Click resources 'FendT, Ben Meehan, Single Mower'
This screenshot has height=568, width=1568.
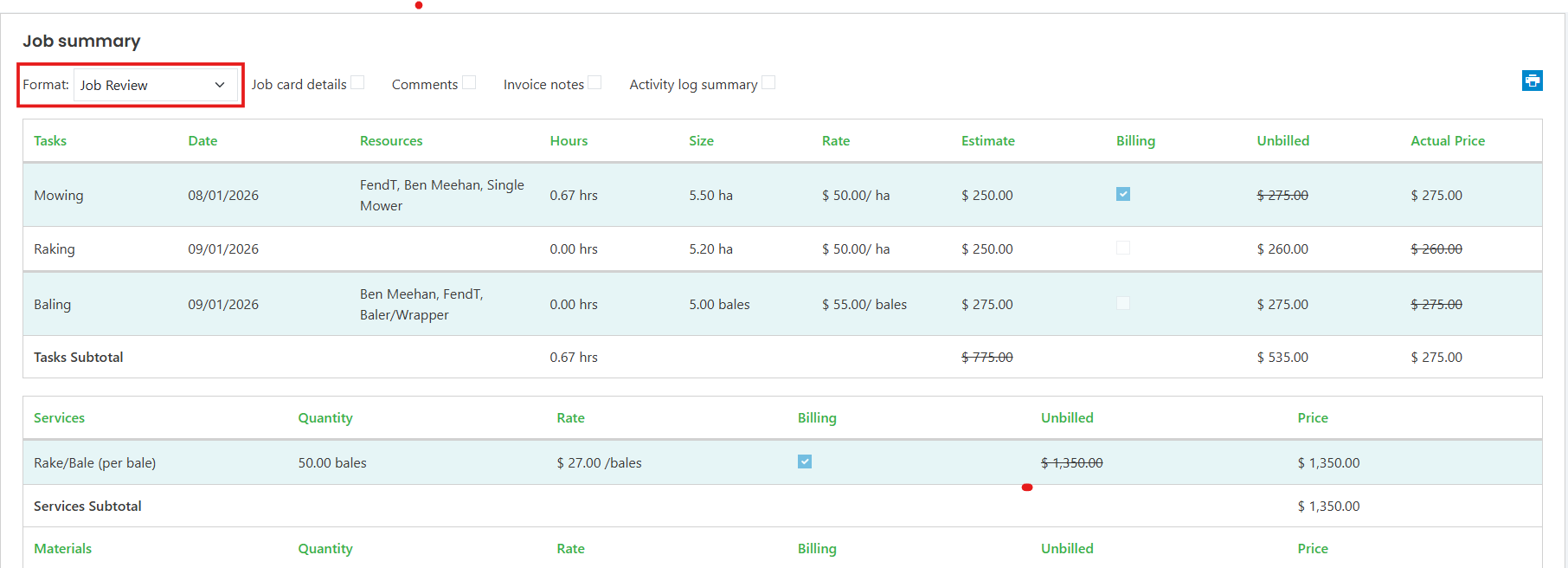click(x=442, y=195)
